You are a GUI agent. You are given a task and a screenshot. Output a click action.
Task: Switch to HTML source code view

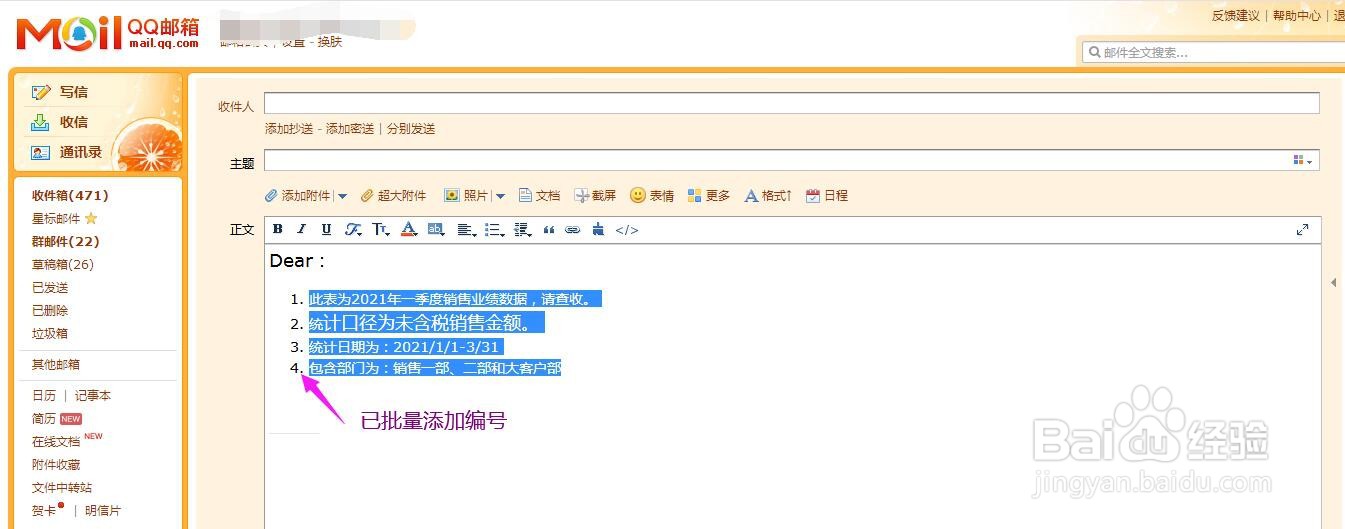[x=626, y=229]
